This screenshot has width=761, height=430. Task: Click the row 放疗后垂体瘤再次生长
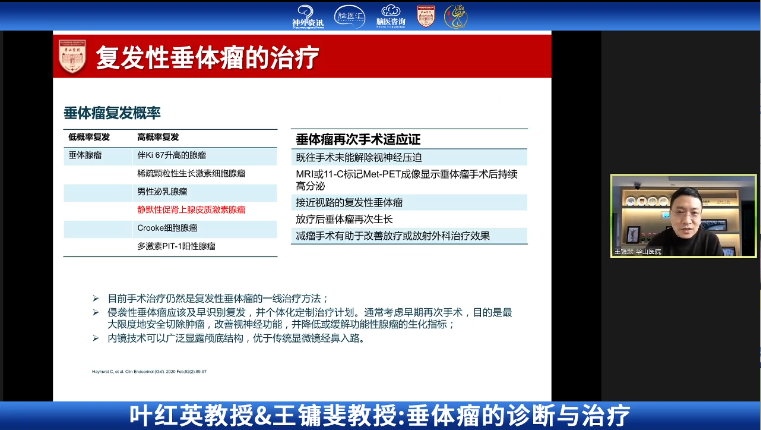tap(409, 219)
